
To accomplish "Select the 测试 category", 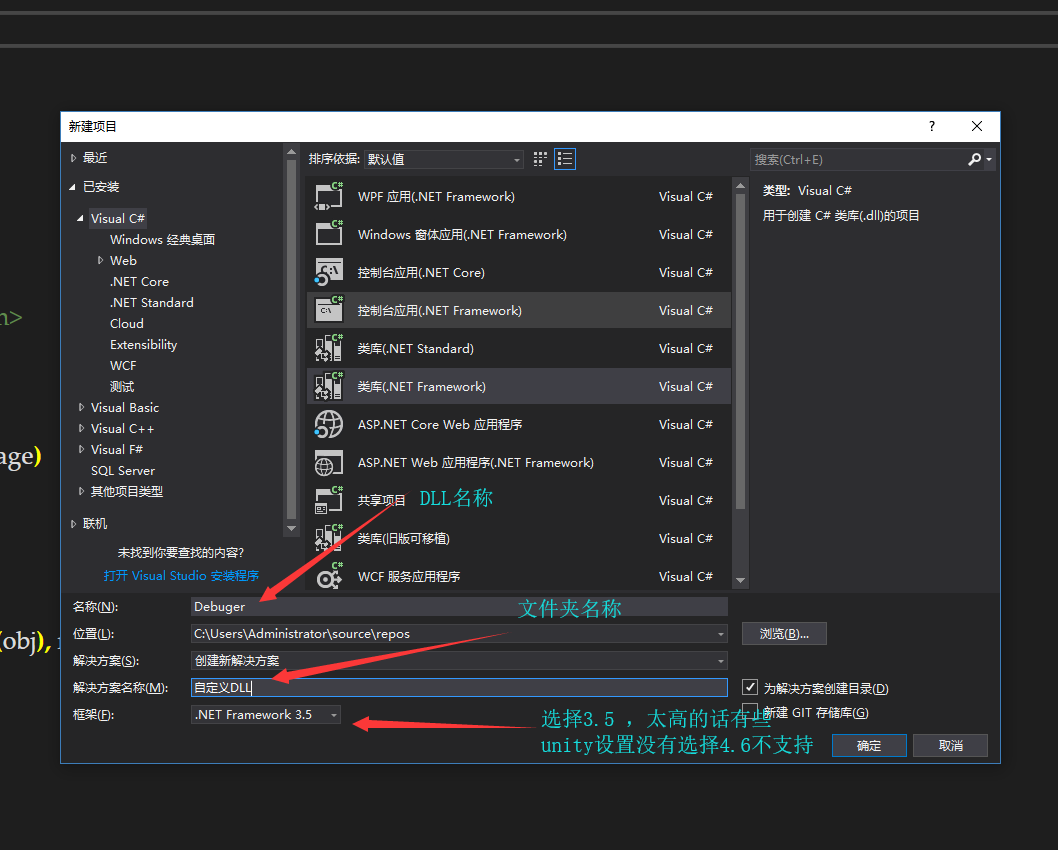I will click(x=122, y=387).
